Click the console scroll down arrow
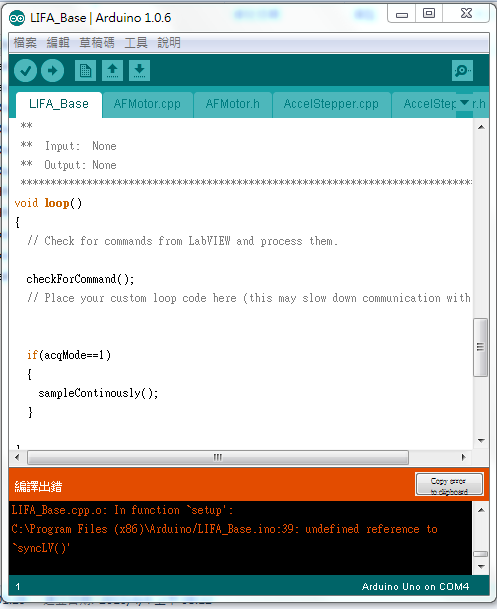 click(x=481, y=567)
